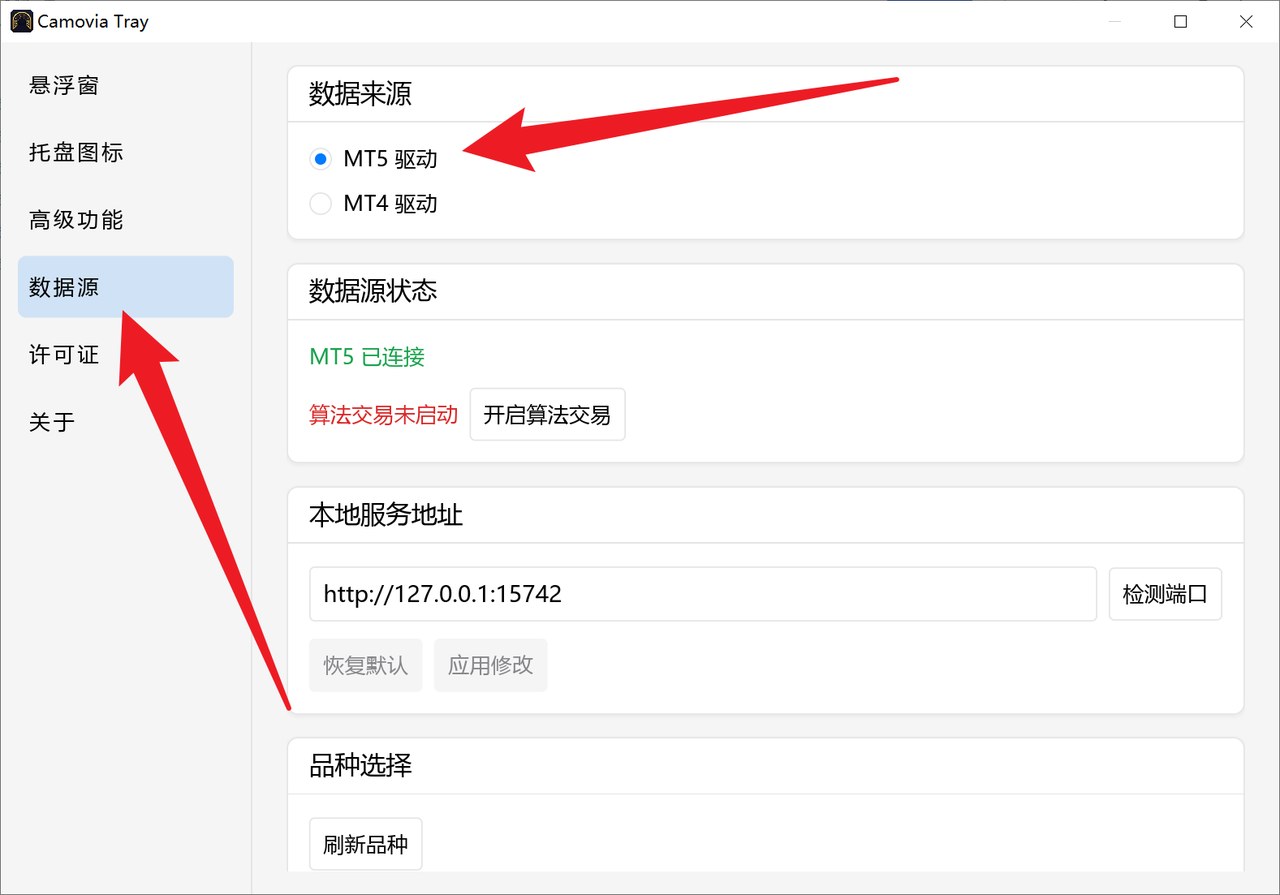Select the MT5 驱动 radio button
This screenshot has height=895, width=1280.
pyautogui.click(x=320, y=159)
